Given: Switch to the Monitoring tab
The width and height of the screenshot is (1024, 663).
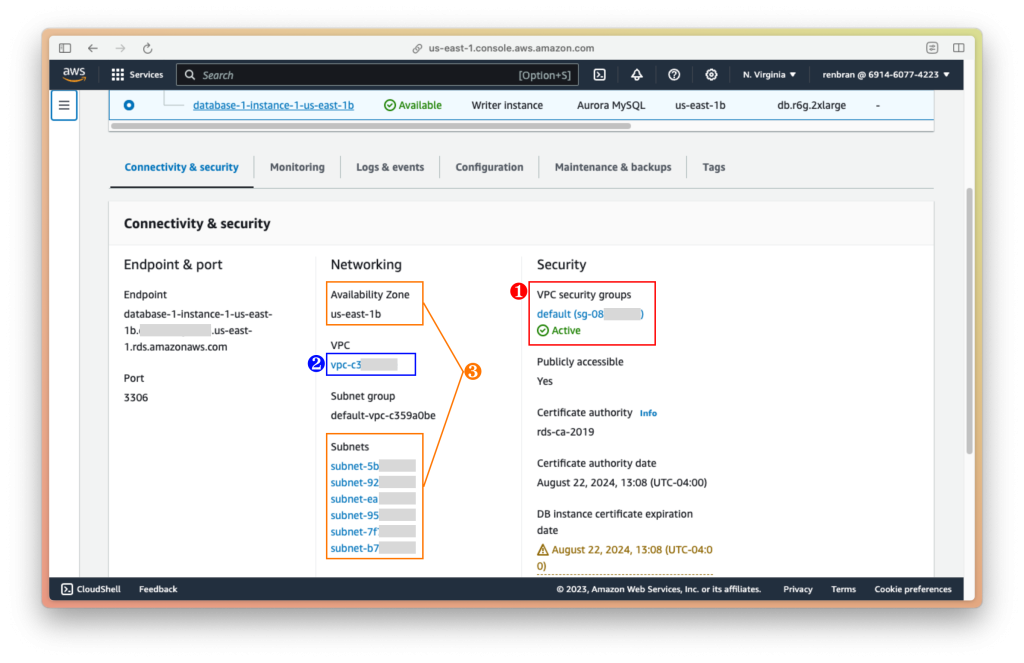Looking at the screenshot, I should 297,167.
